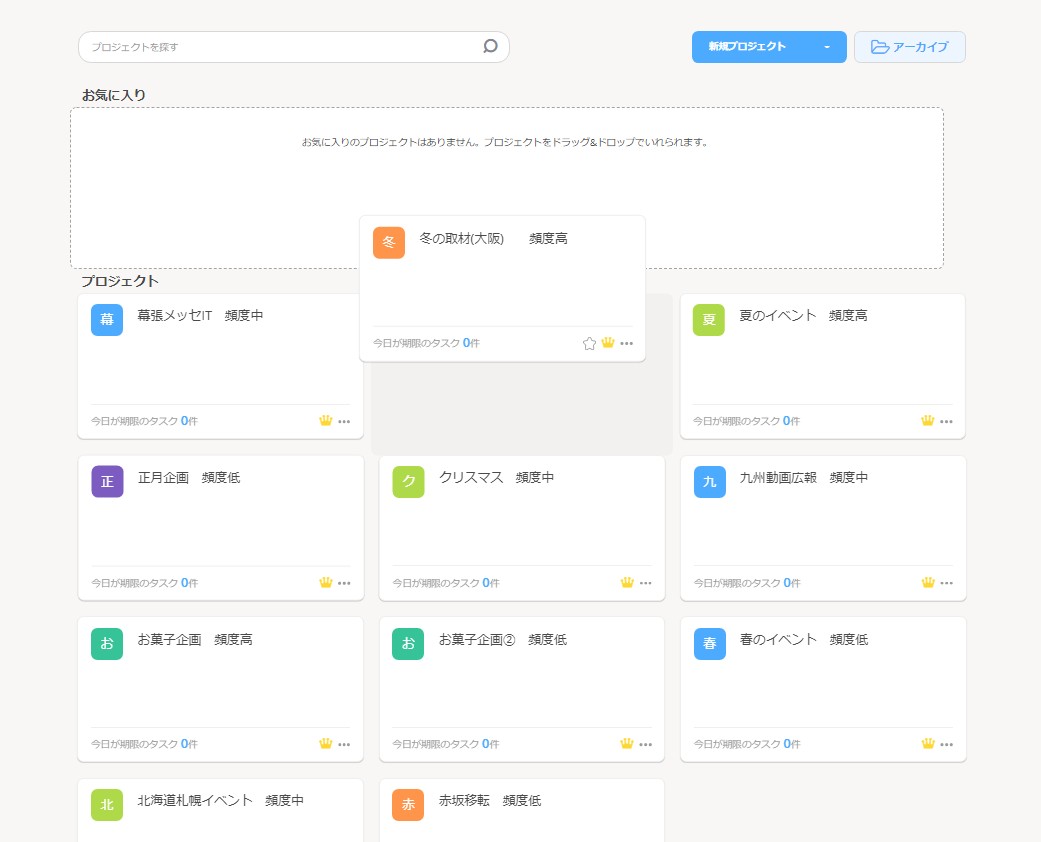
Task: Click the green 夏 project color icon
Action: click(x=709, y=320)
